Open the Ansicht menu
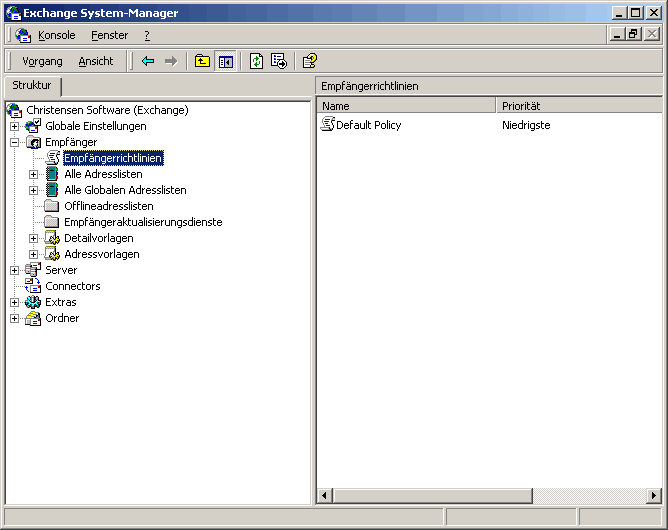Screen dimensions: 668x530 click(96, 61)
